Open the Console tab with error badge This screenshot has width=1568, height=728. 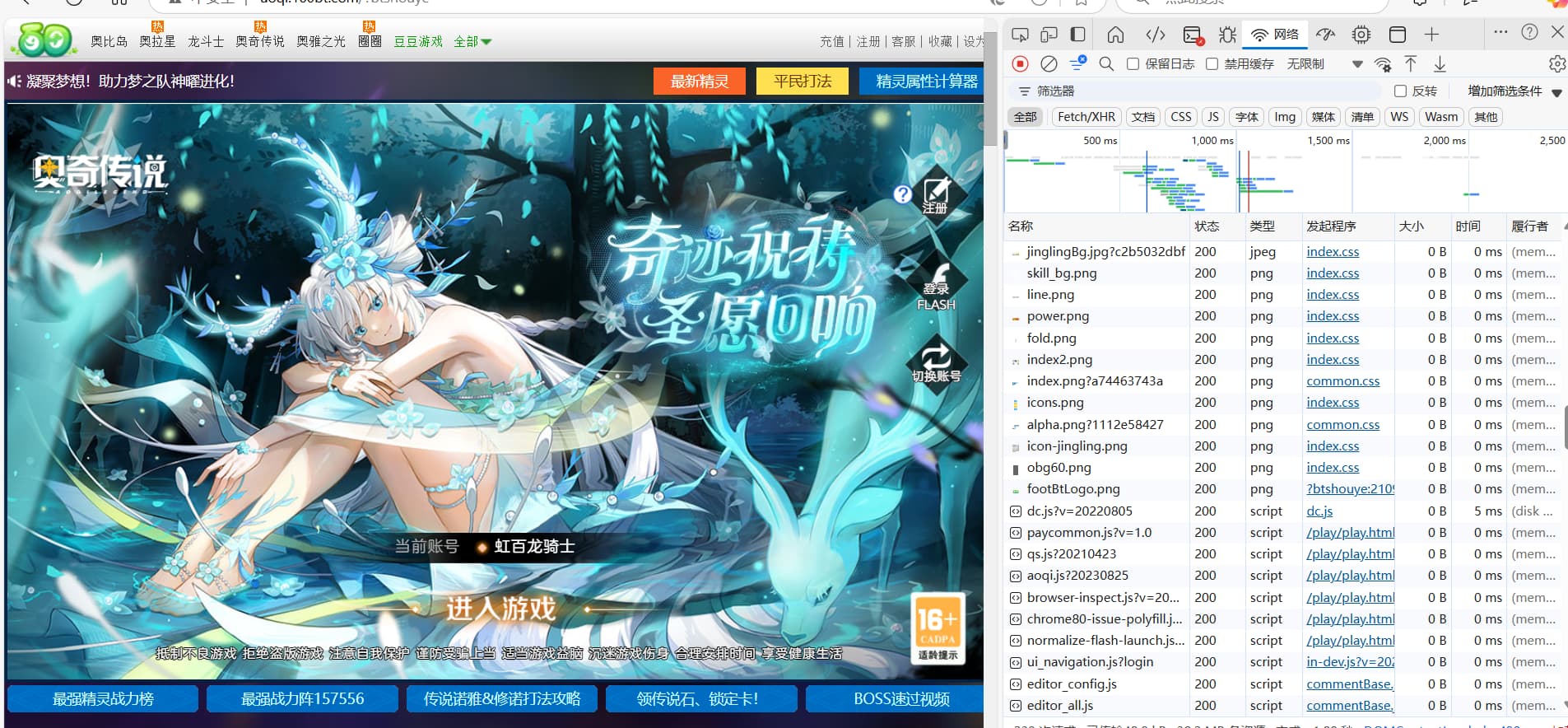[1193, 35]
